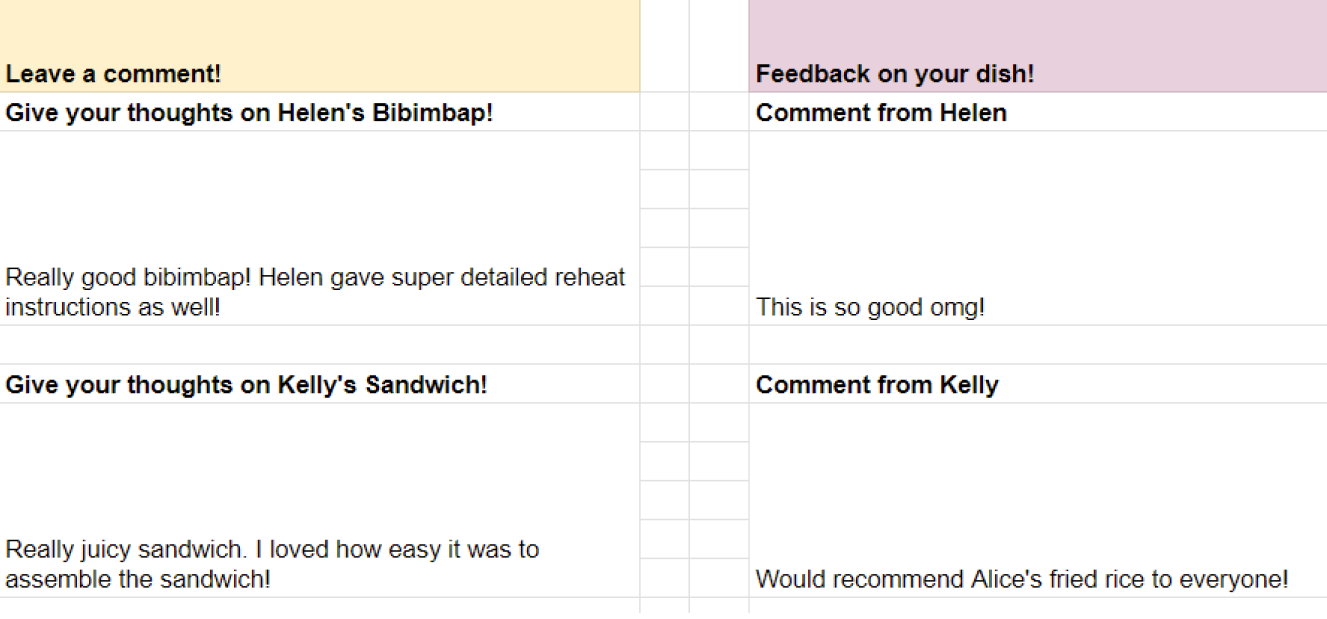Select the 'Leave a comment!' header cell
The height and width of the screenshot is (619, 1327).
tap(319, 47)
